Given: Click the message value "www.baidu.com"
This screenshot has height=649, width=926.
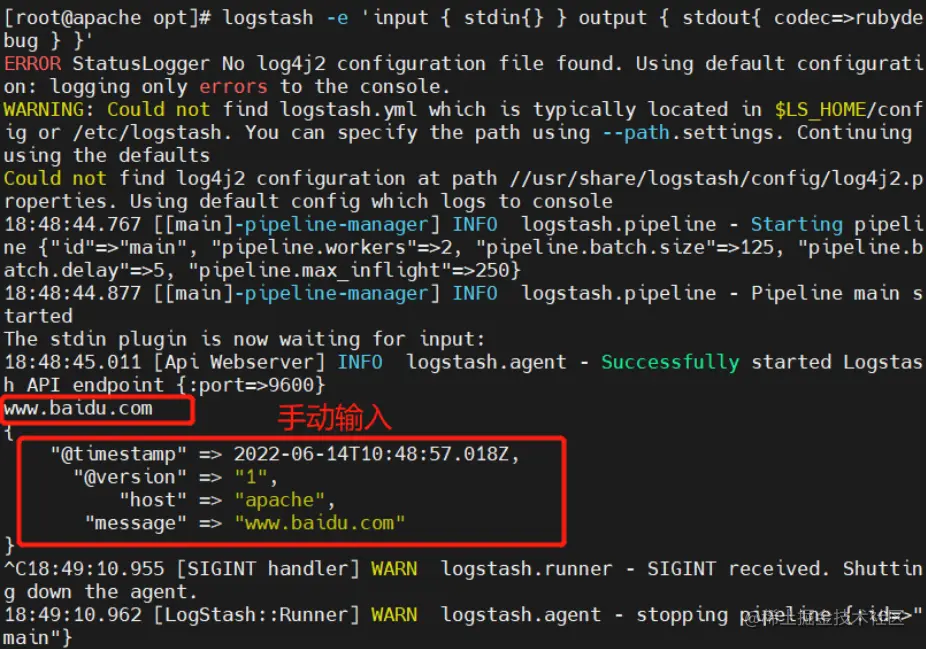Looking at the screenshot, I should [x=319, y=523].
